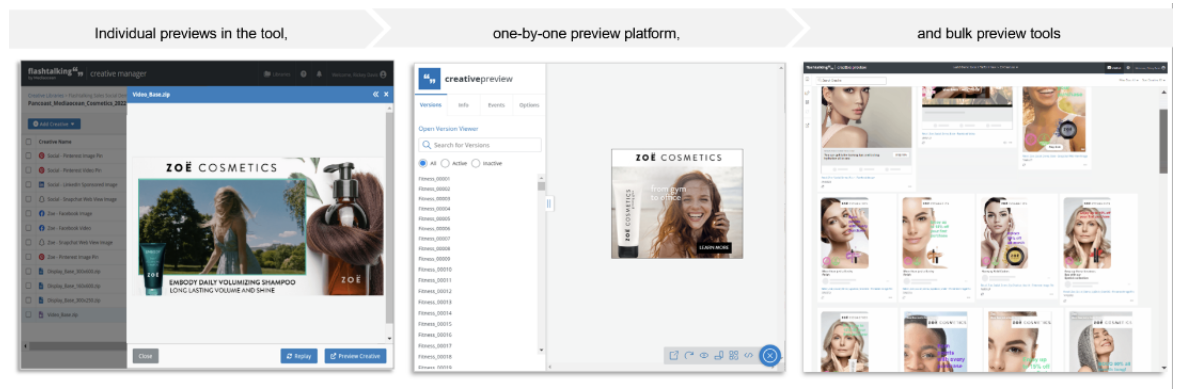The height and width of the screenshot is (389, 1183).
Task: Click the Search for Versions field
Action: click(x=480, y=145)
